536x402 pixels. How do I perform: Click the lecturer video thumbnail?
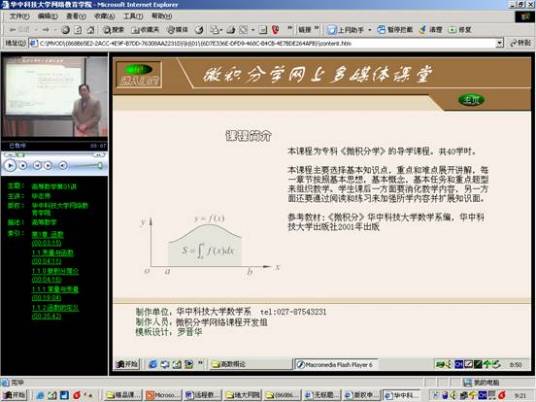(x=55, y=96)
